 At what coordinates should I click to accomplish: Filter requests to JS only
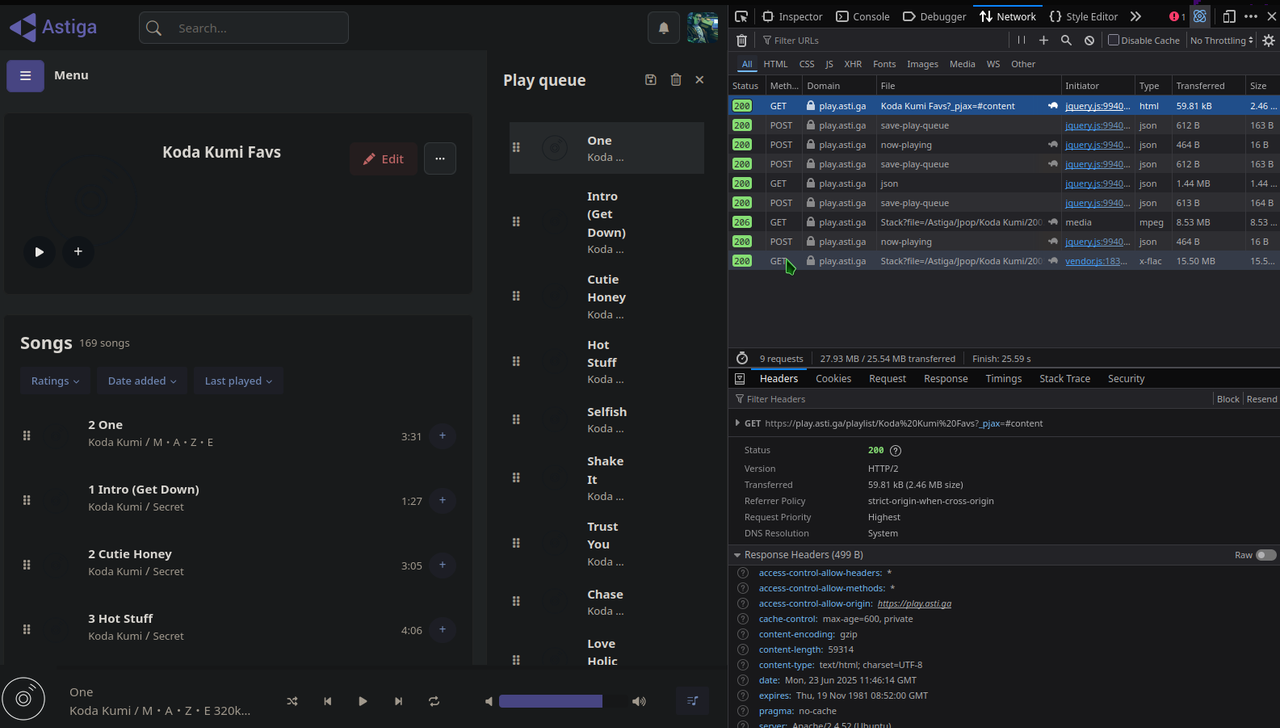829,64
